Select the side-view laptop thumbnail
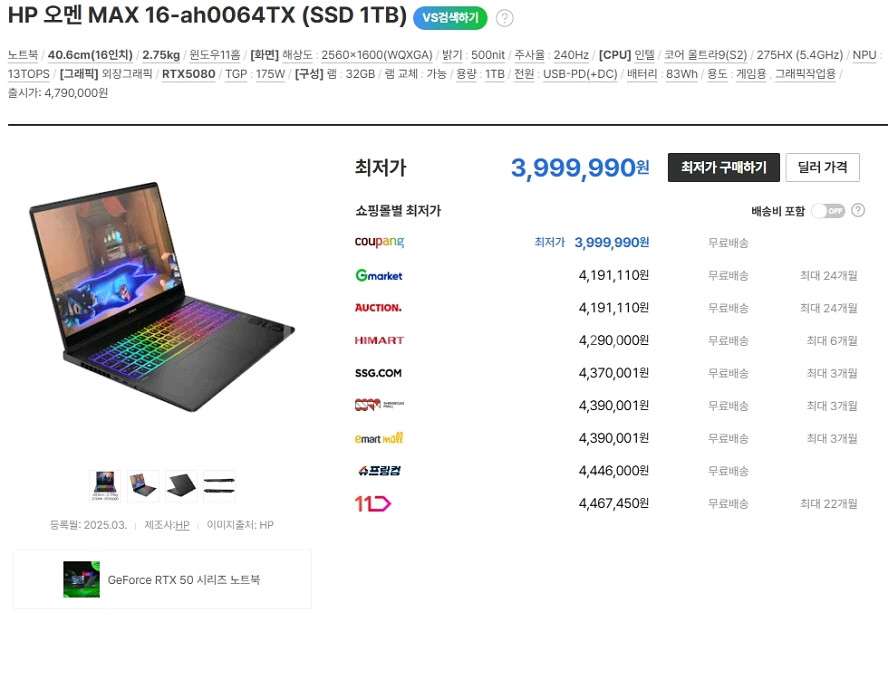 click(219, 486)
